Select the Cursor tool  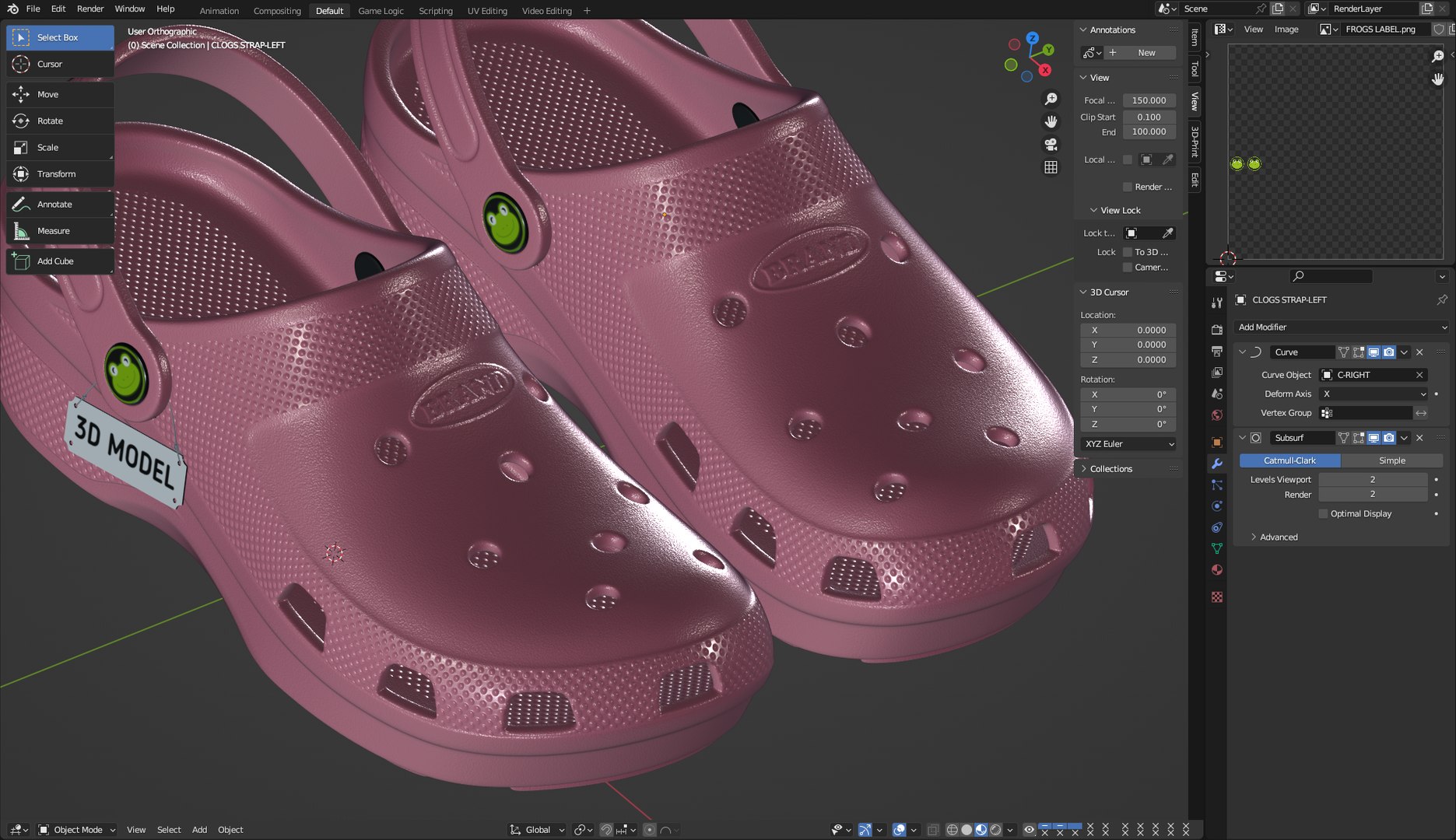pos(60,64)
